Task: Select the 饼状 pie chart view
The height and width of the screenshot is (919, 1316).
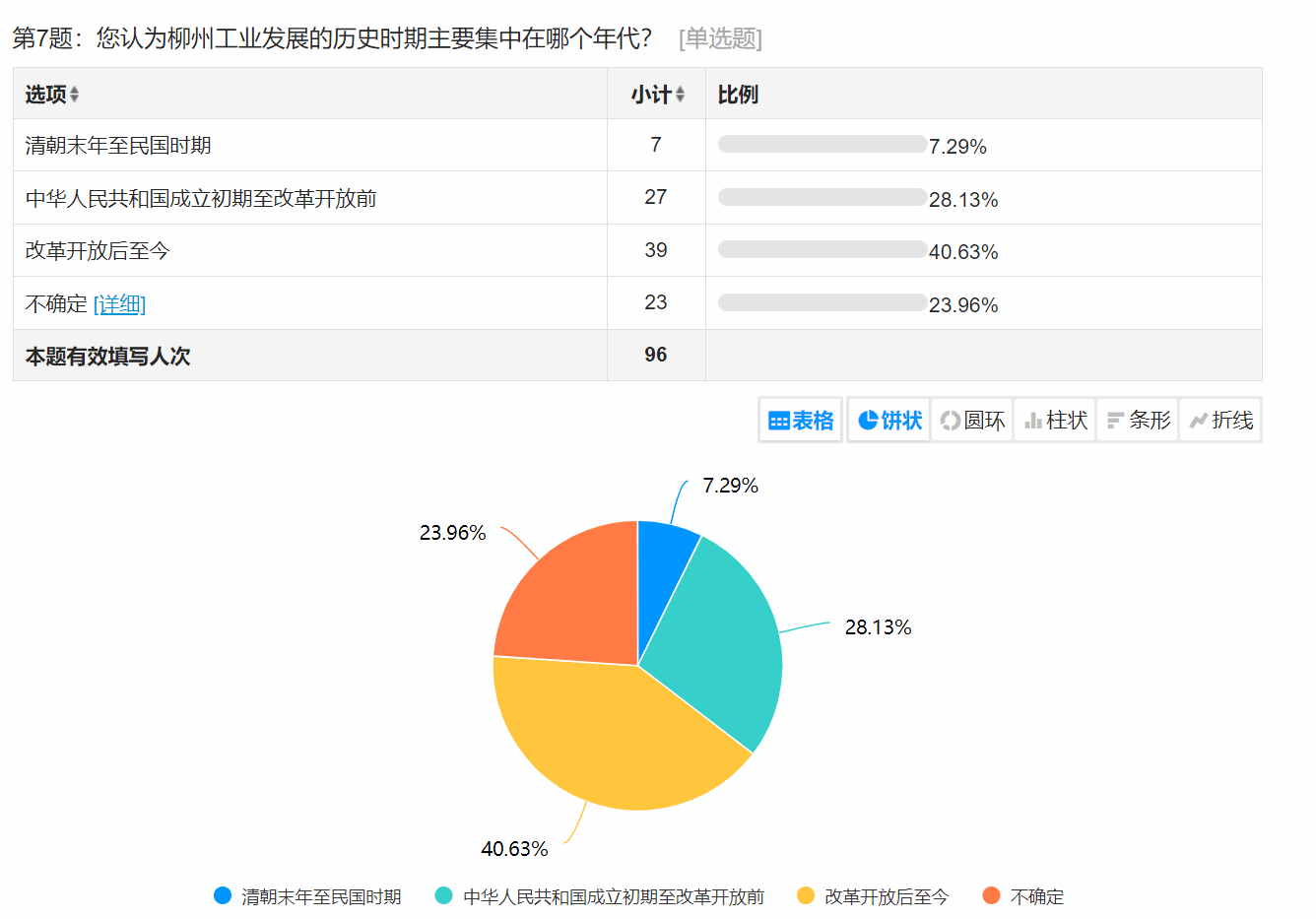Action: pyautogui.click(x=888, y=421)
